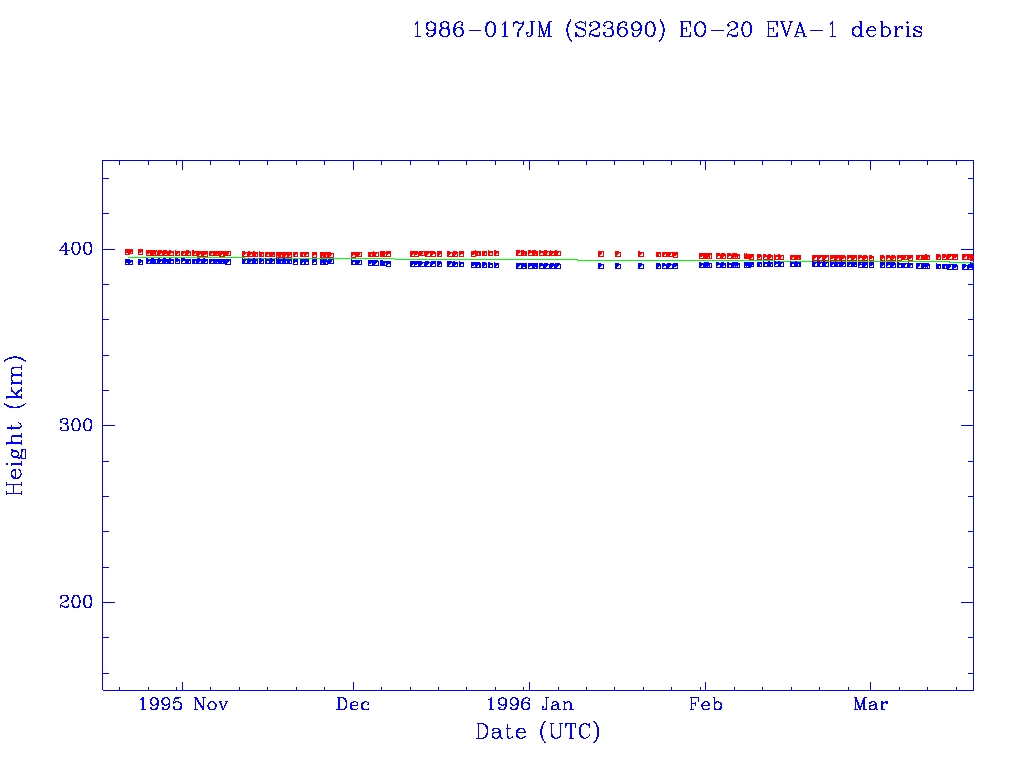Pick the leftmost red data marker
The image size is (1024, 768).
tap(128, 252)
